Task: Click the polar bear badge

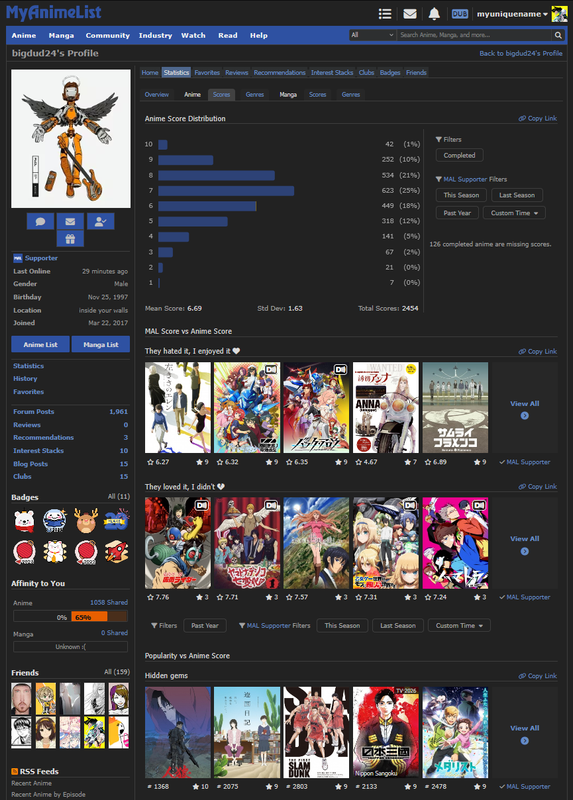Action: click(24, 521)
